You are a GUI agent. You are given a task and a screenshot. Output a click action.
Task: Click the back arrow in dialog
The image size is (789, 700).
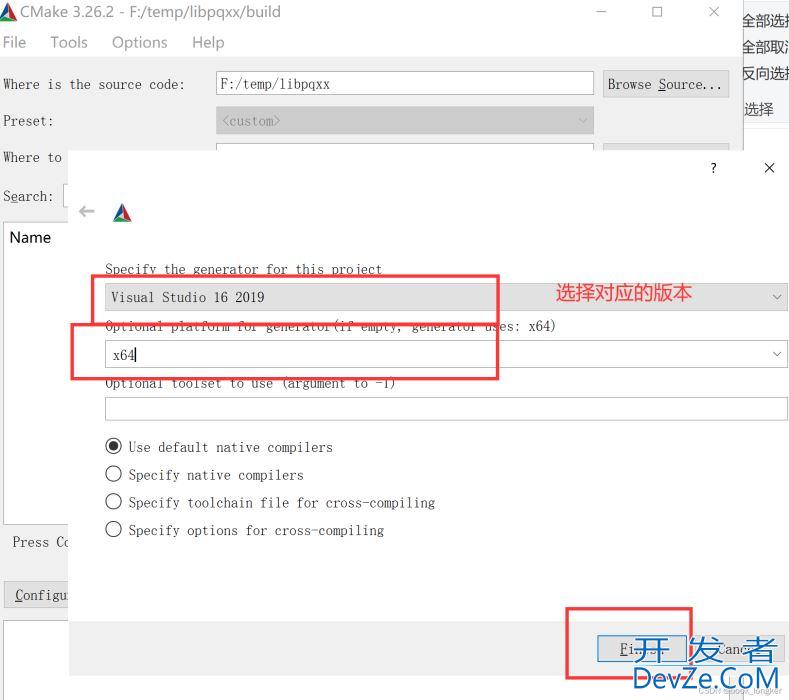(x=87, y=211)
